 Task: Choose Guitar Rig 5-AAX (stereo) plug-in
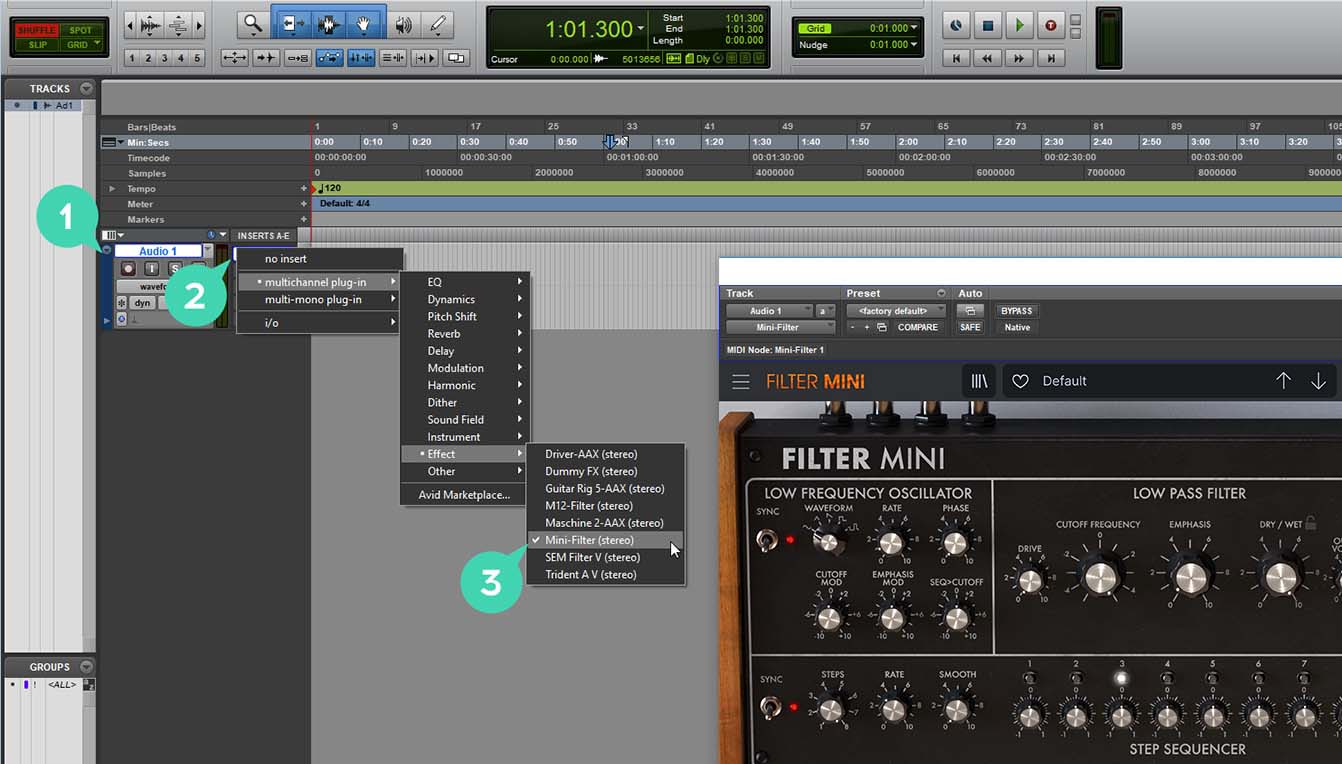pyautogui.click(x=606, y=489)
